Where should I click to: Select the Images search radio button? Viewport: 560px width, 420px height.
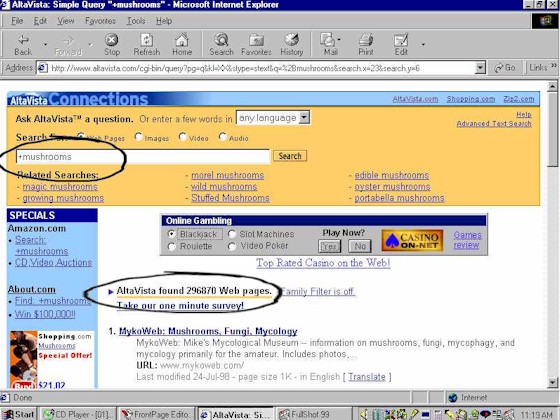point(138,136)
